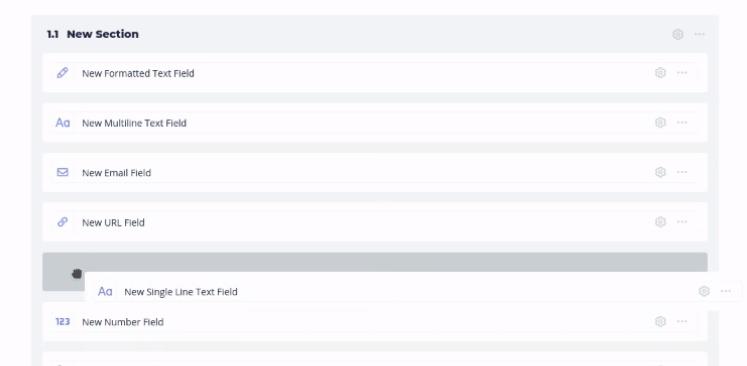This screenshot has width=747, height=366.
Task: Open settings gear for New URL Field
Action: tap(660, 222)
